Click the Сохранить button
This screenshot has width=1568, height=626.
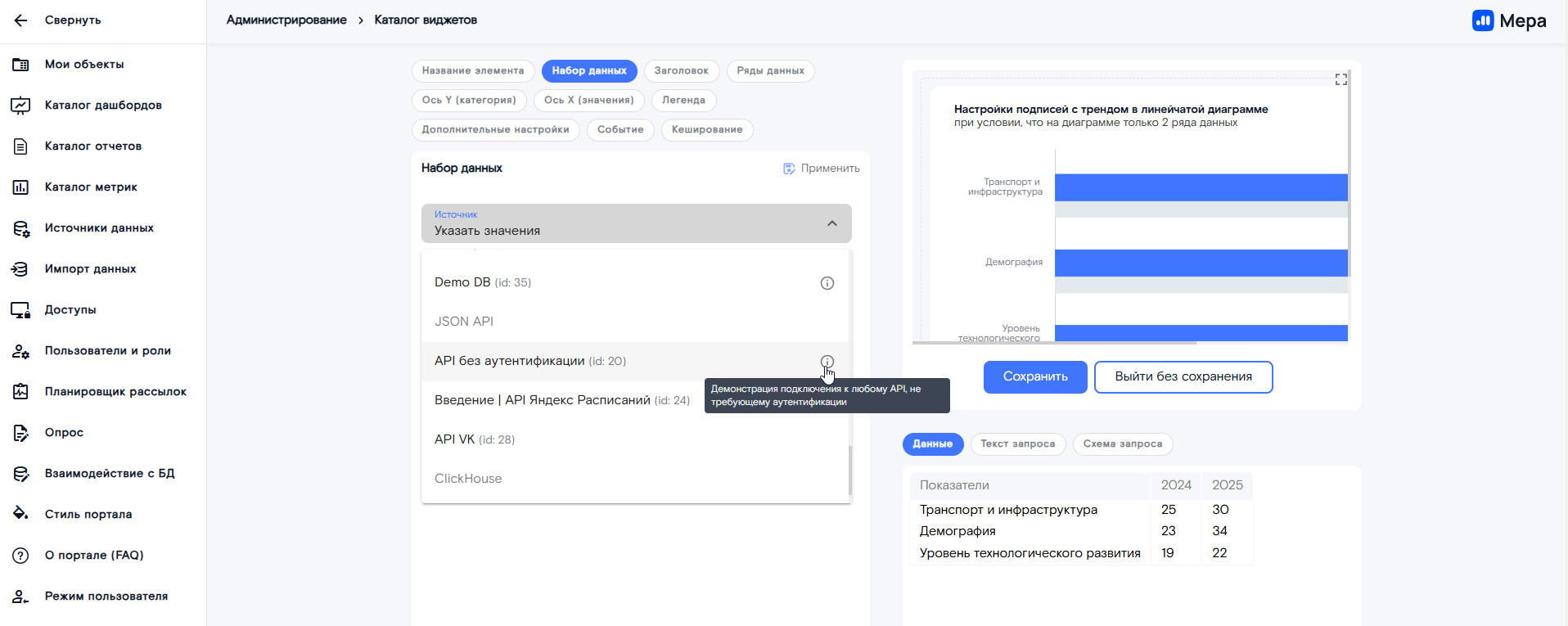[x=1034, y=377]
